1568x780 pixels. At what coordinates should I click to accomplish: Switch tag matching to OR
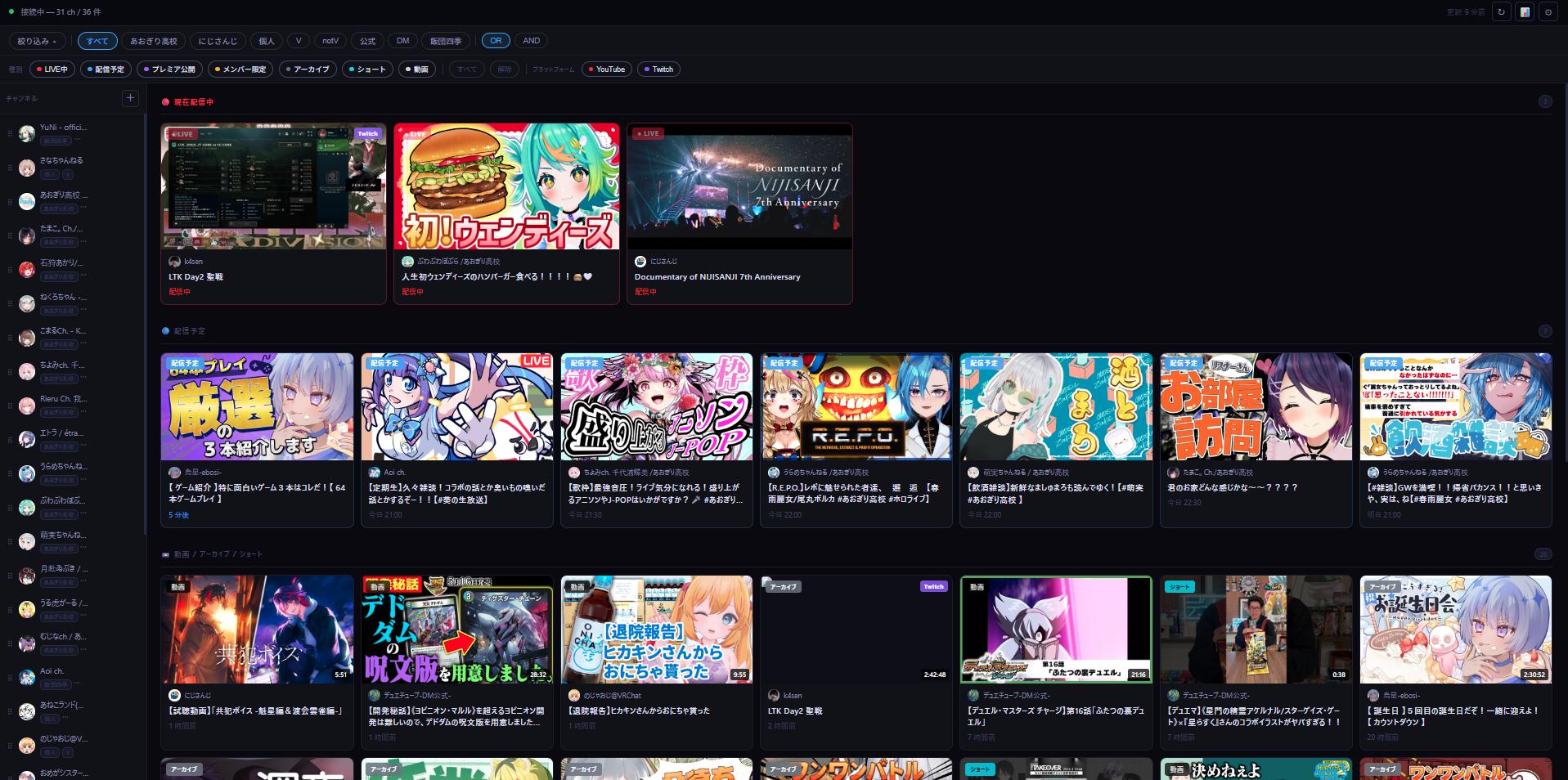coord(496,41)
